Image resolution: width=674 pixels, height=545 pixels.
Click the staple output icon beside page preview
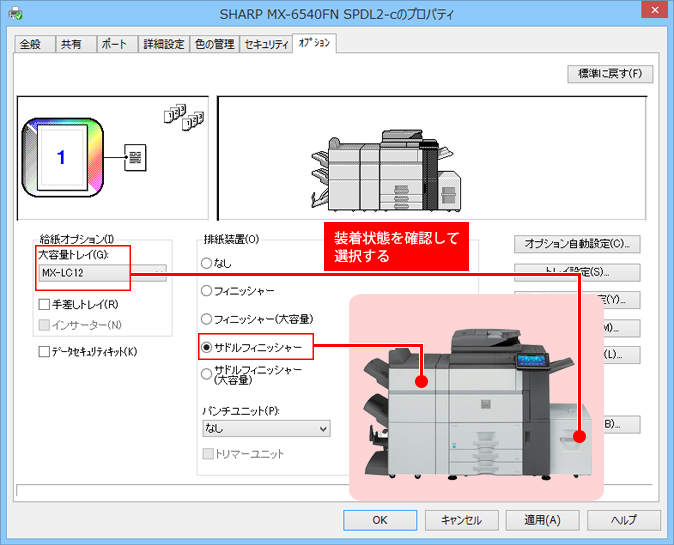point(137,156)
